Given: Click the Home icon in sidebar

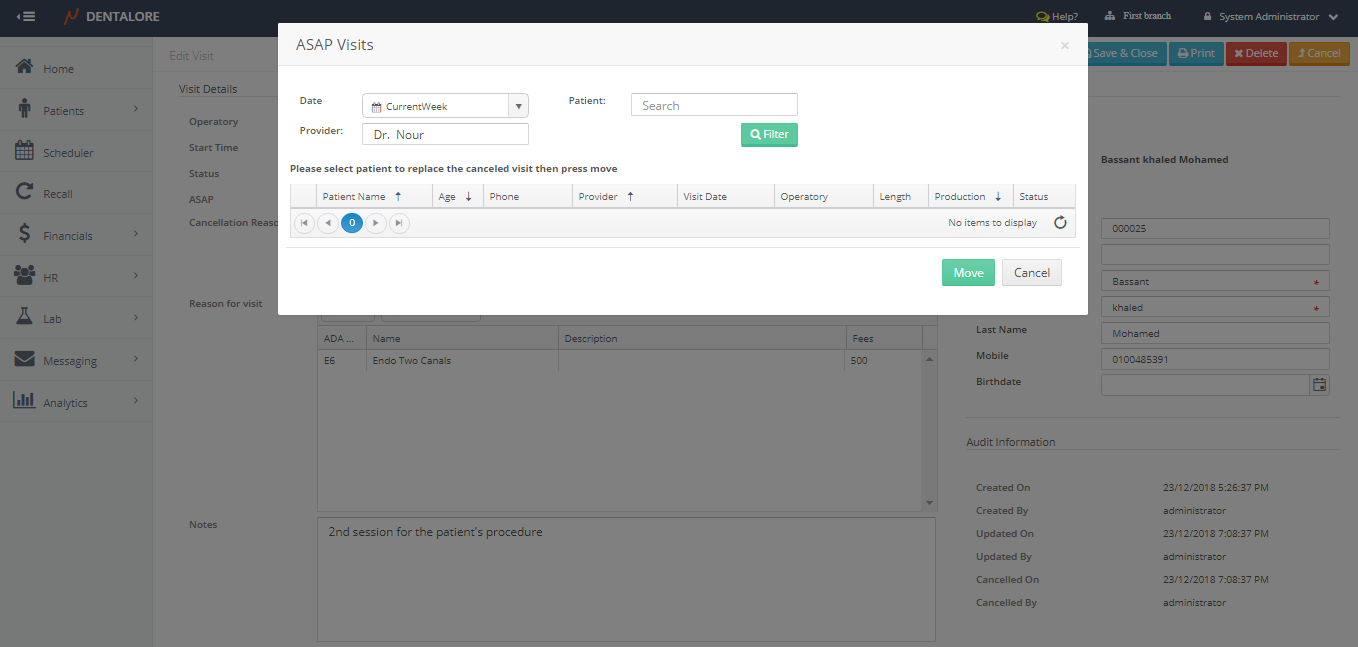Looking at the screenshot, I should click(25, 68).
